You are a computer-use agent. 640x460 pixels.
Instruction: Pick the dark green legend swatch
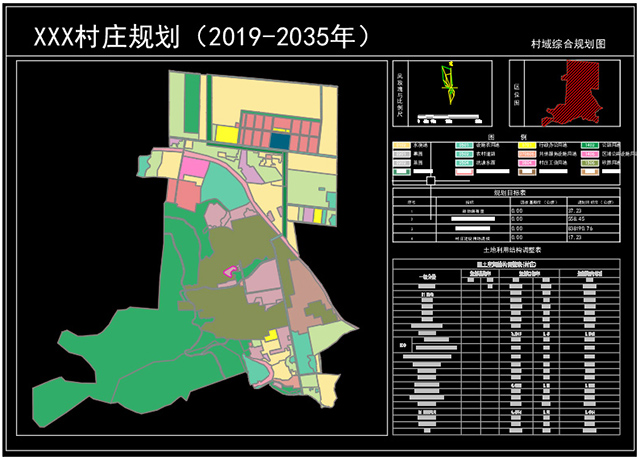coord(590,145)
